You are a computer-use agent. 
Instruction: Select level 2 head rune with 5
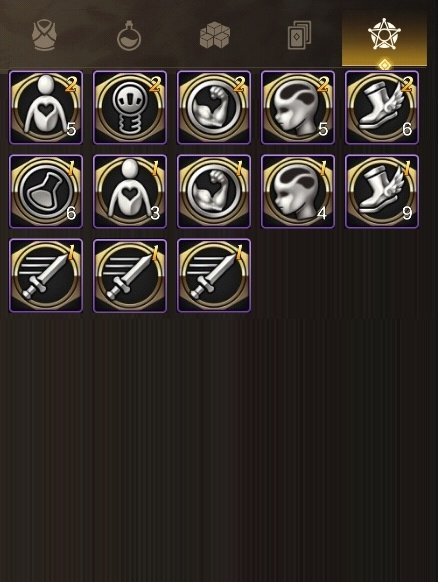pyautogui.click(x=298, y=108)
